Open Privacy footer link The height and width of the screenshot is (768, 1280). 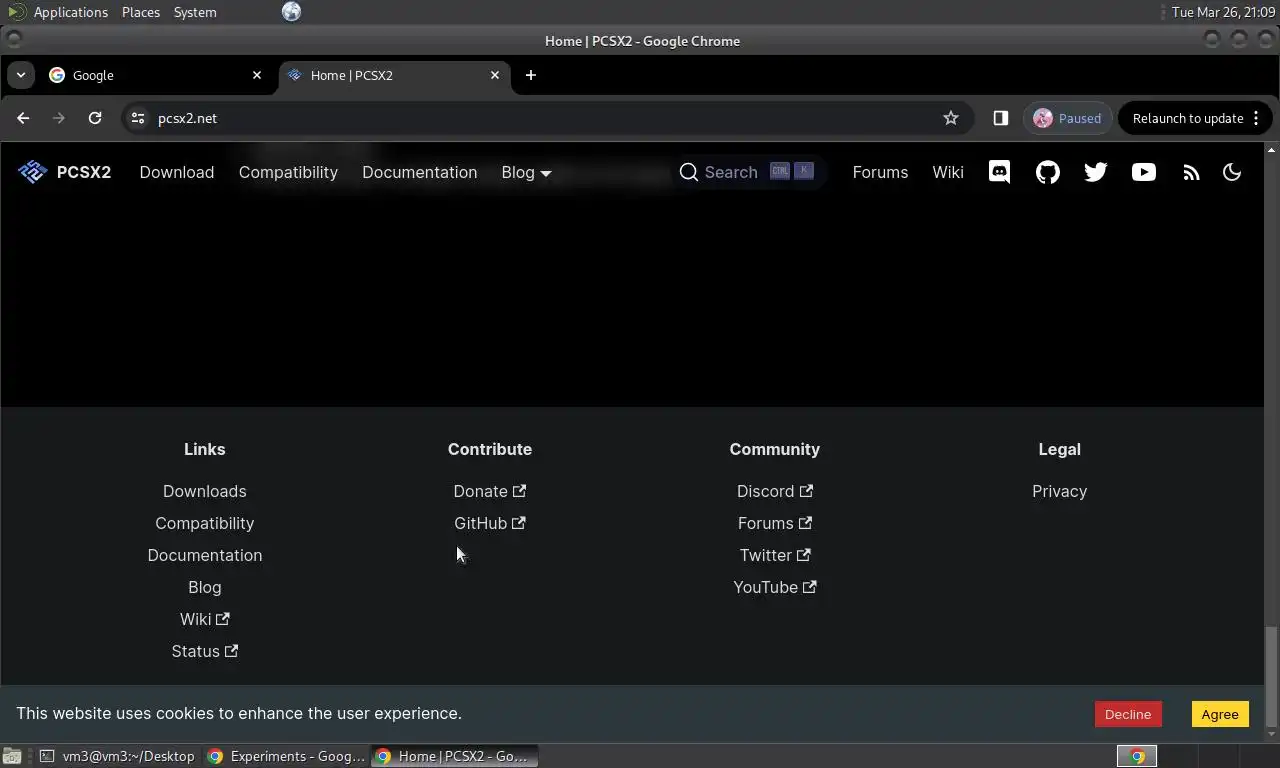pyautogui.click(x=1060, y=491)
